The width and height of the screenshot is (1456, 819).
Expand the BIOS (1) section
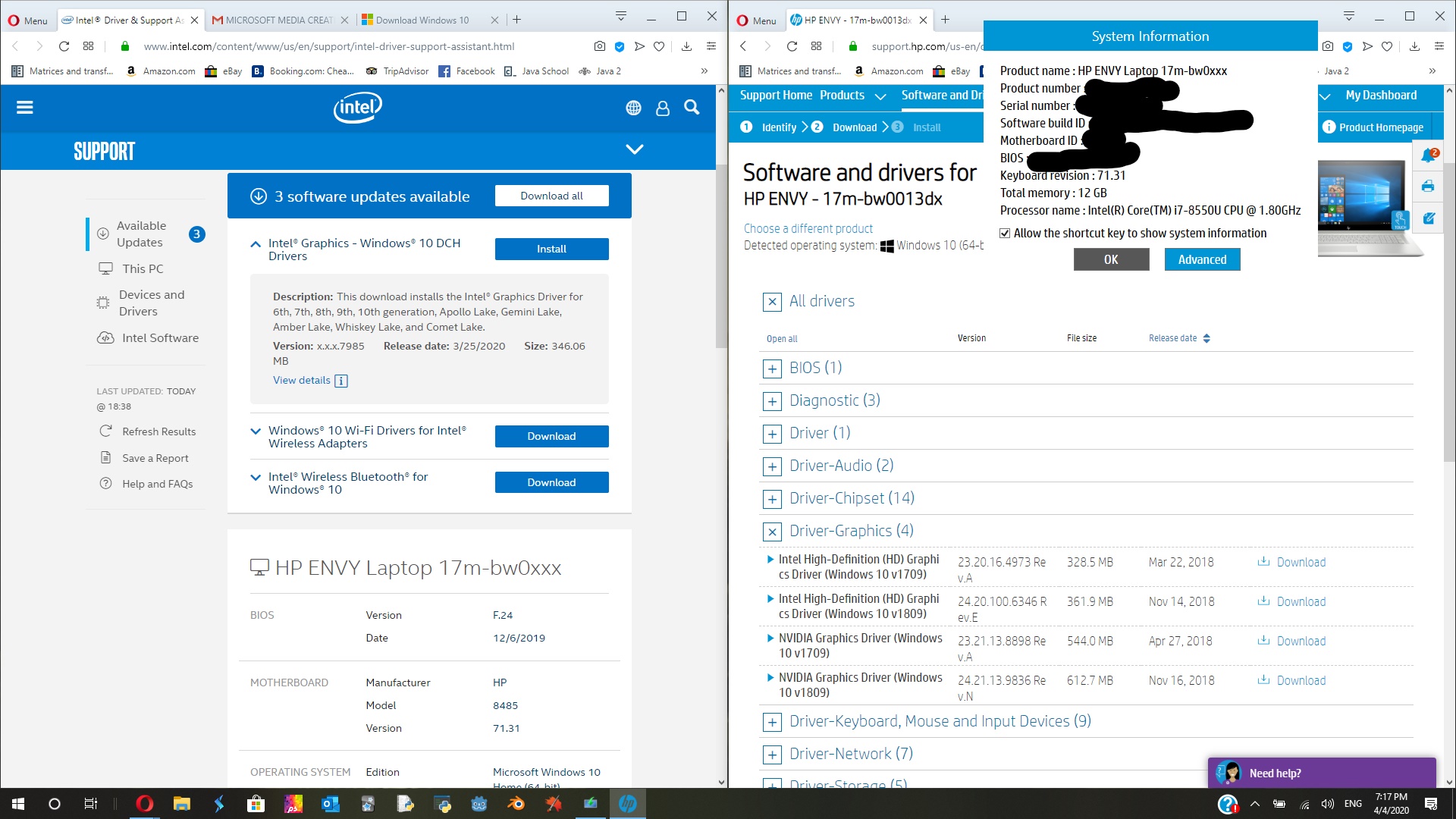click(x=773, y=369)
